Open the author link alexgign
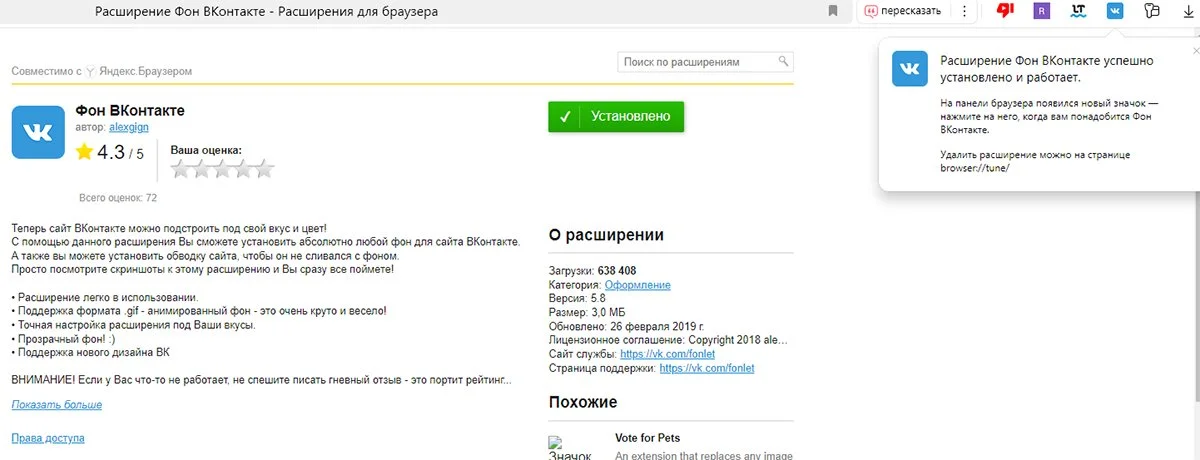 point(128,127)
